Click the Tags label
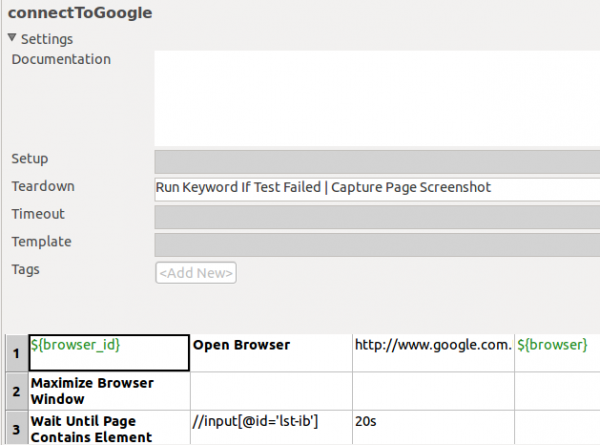The width and height of the screenshot is (600, 445). pyautogui.click(x=25, y=269)
